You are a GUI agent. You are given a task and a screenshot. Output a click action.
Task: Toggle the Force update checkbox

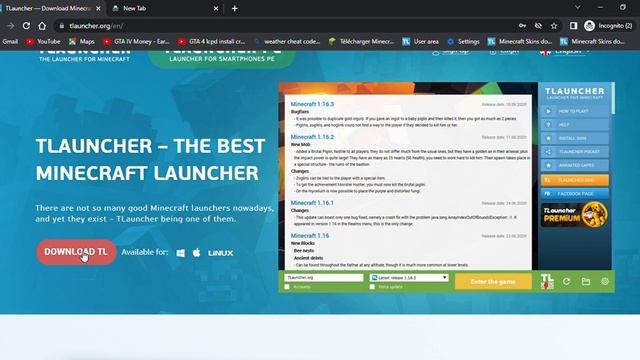[x=372, y=287]
